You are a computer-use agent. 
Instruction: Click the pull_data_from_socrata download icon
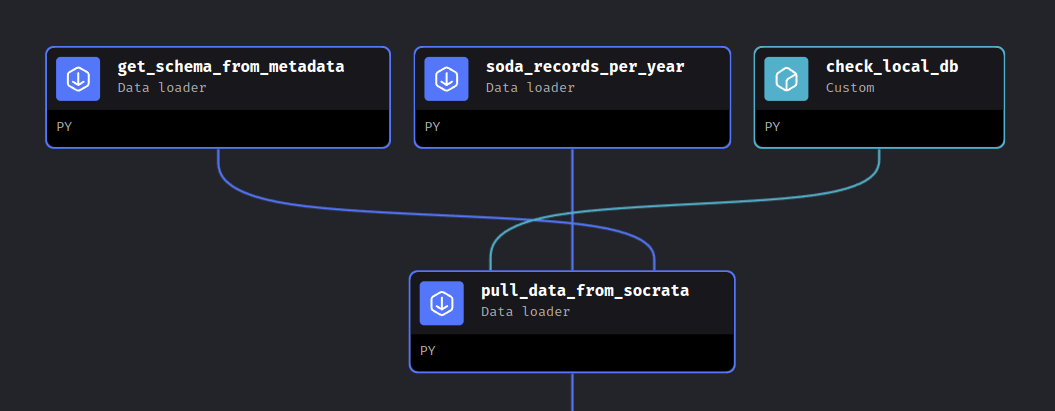tap(441, 303)
